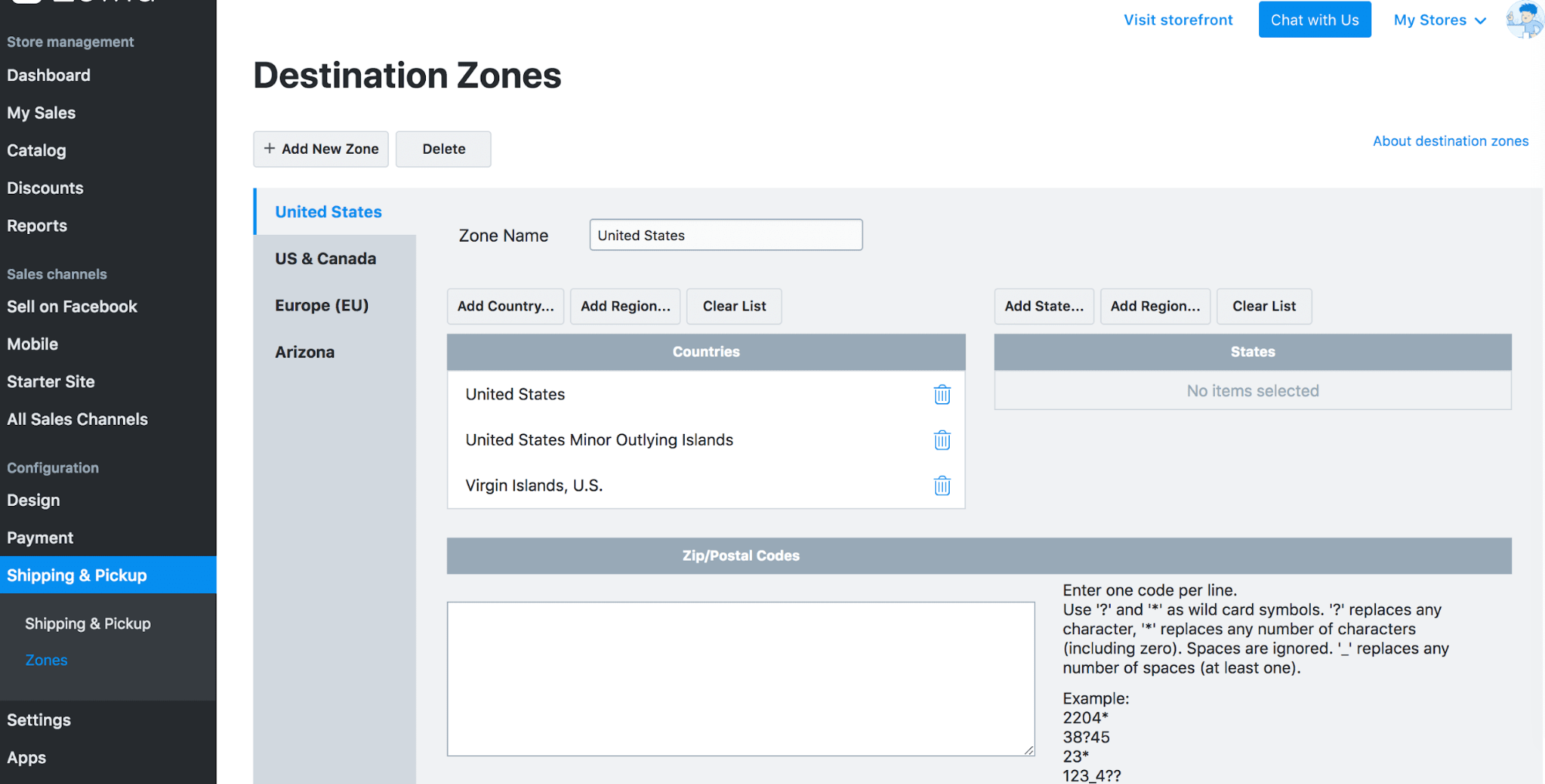Expand the My Stores dropdown

tap(1439, 20)
